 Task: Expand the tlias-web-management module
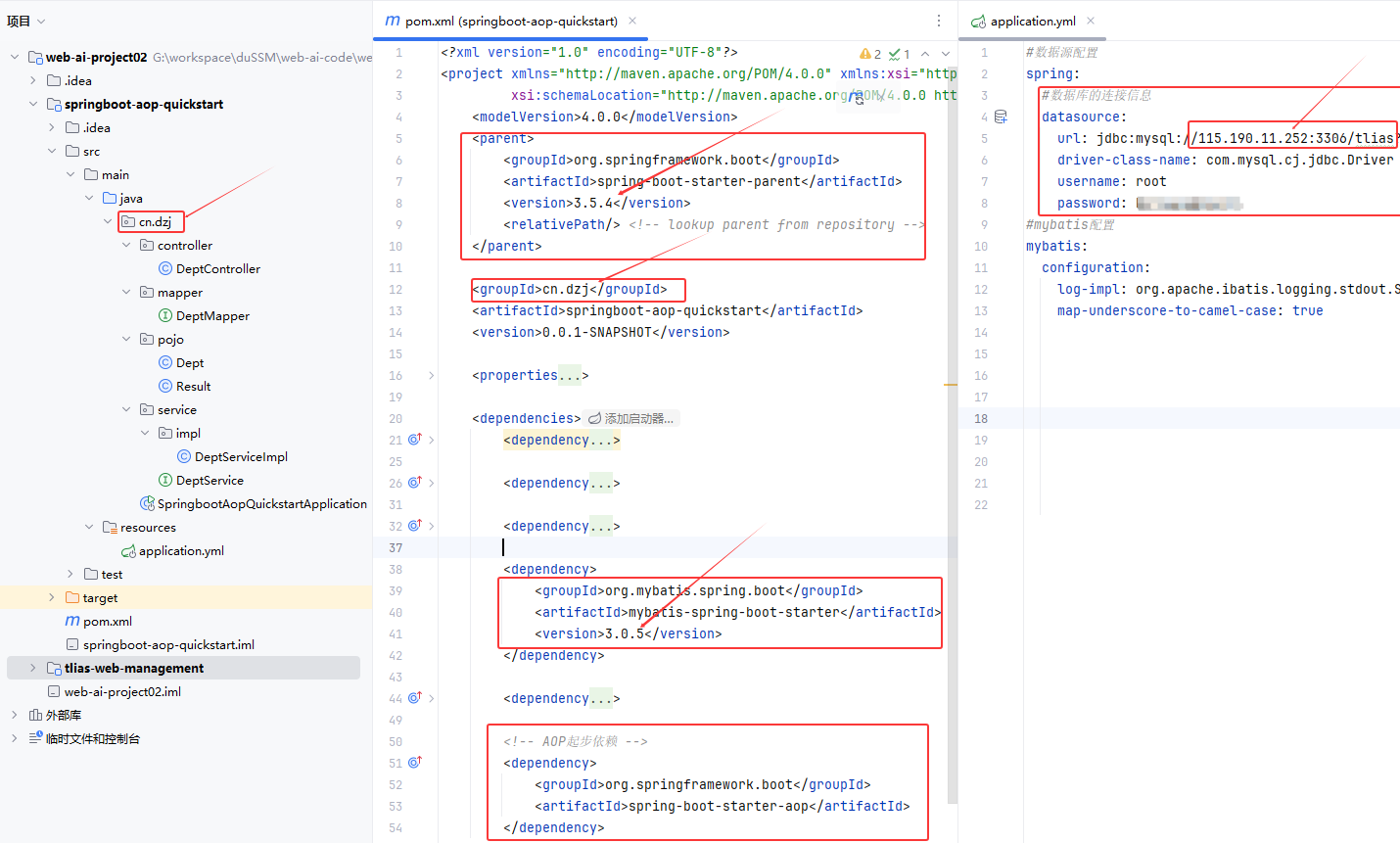[x=32, y=668]
